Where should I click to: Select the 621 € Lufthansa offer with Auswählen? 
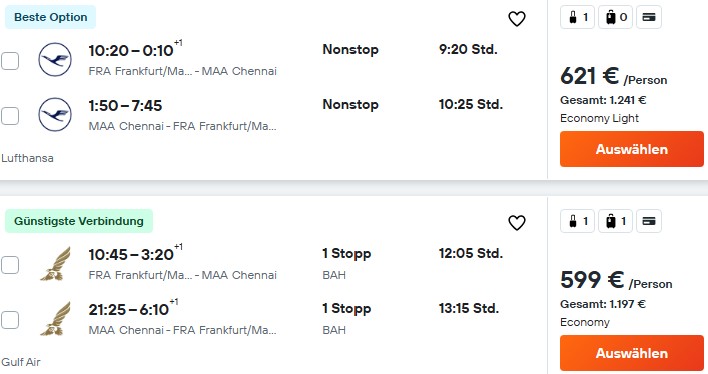pyautogui.click(x=632, y=149)
